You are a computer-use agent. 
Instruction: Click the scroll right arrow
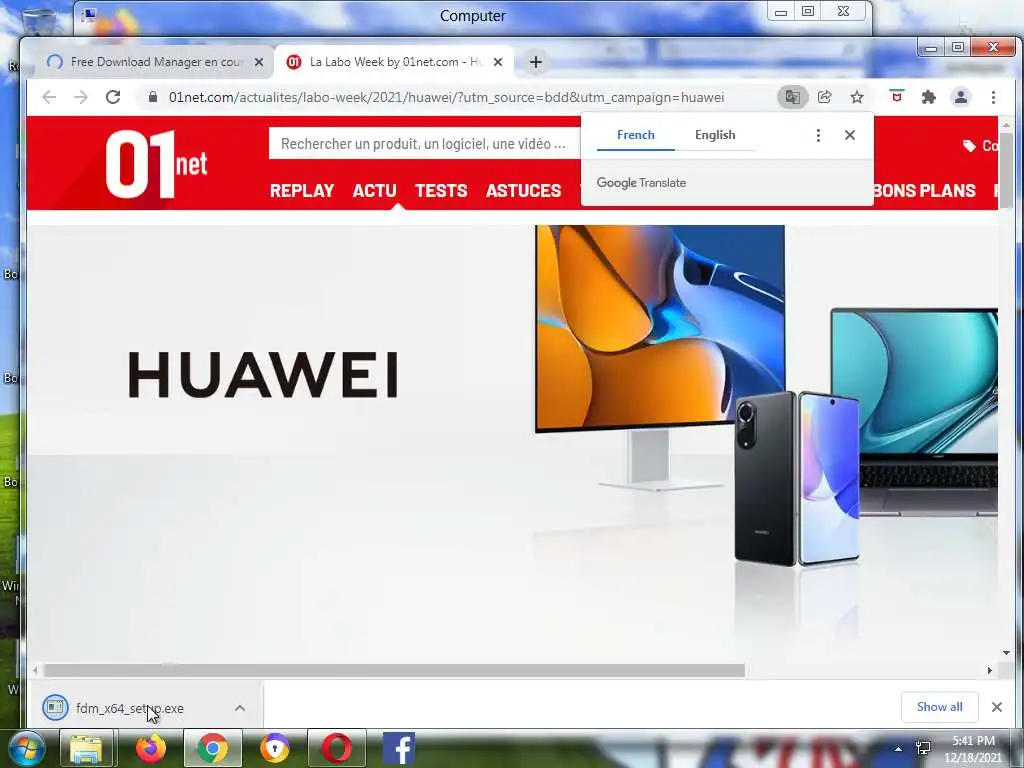989,671
